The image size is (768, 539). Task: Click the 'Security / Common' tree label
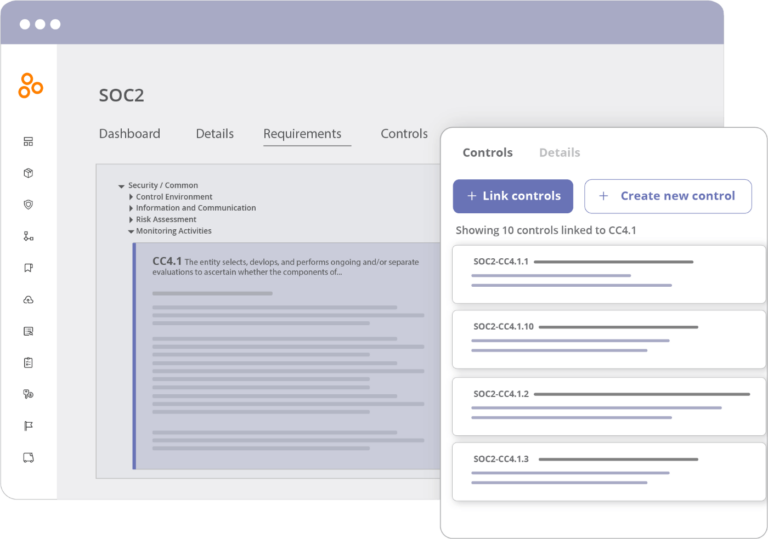point(163,185)
